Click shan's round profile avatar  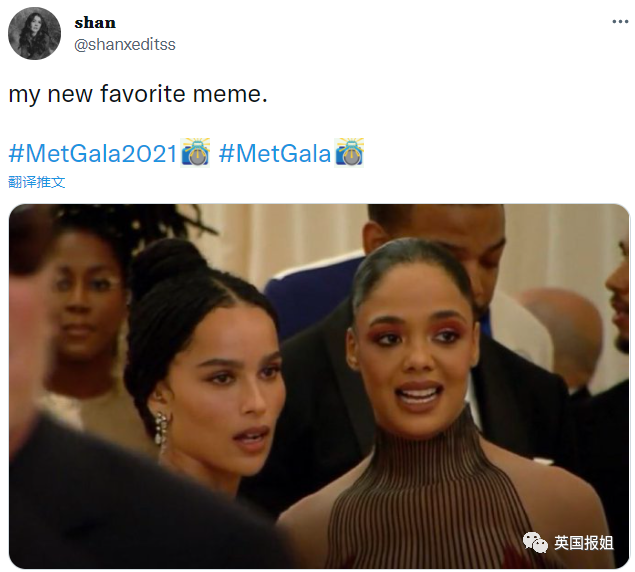coord(34,33)
